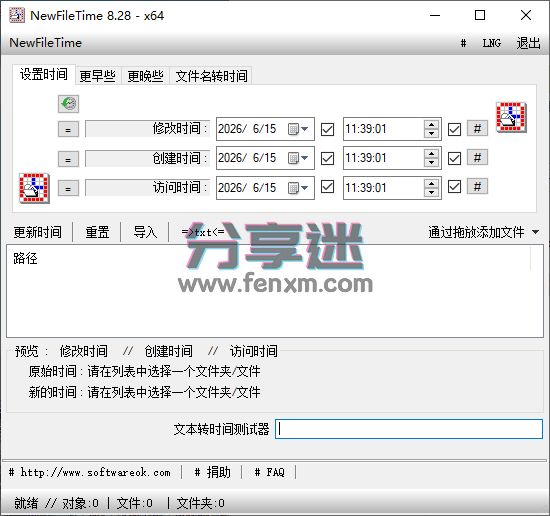This screenshot has width=550, height=516.
Task: Click the green clock reset-to-now icon
Action: coord(68,104)
